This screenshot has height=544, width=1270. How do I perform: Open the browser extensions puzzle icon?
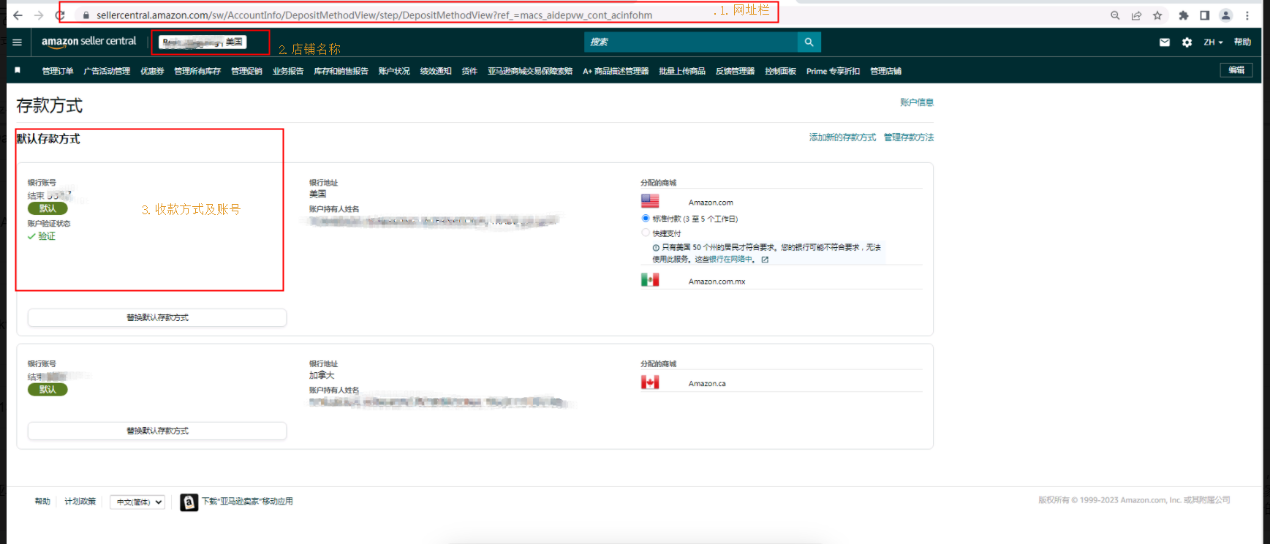point(1184,16)
